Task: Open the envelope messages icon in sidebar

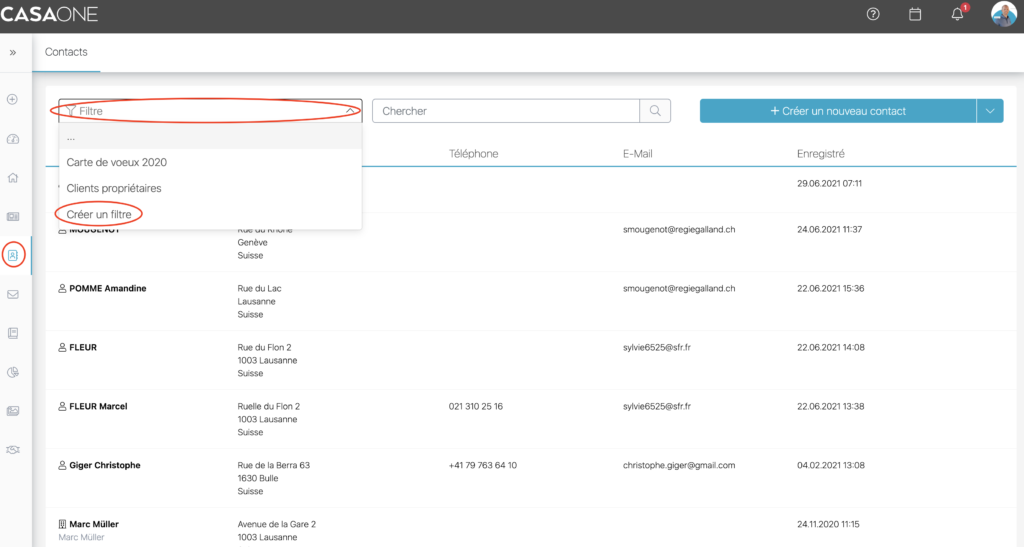Action: coord(13,294)
